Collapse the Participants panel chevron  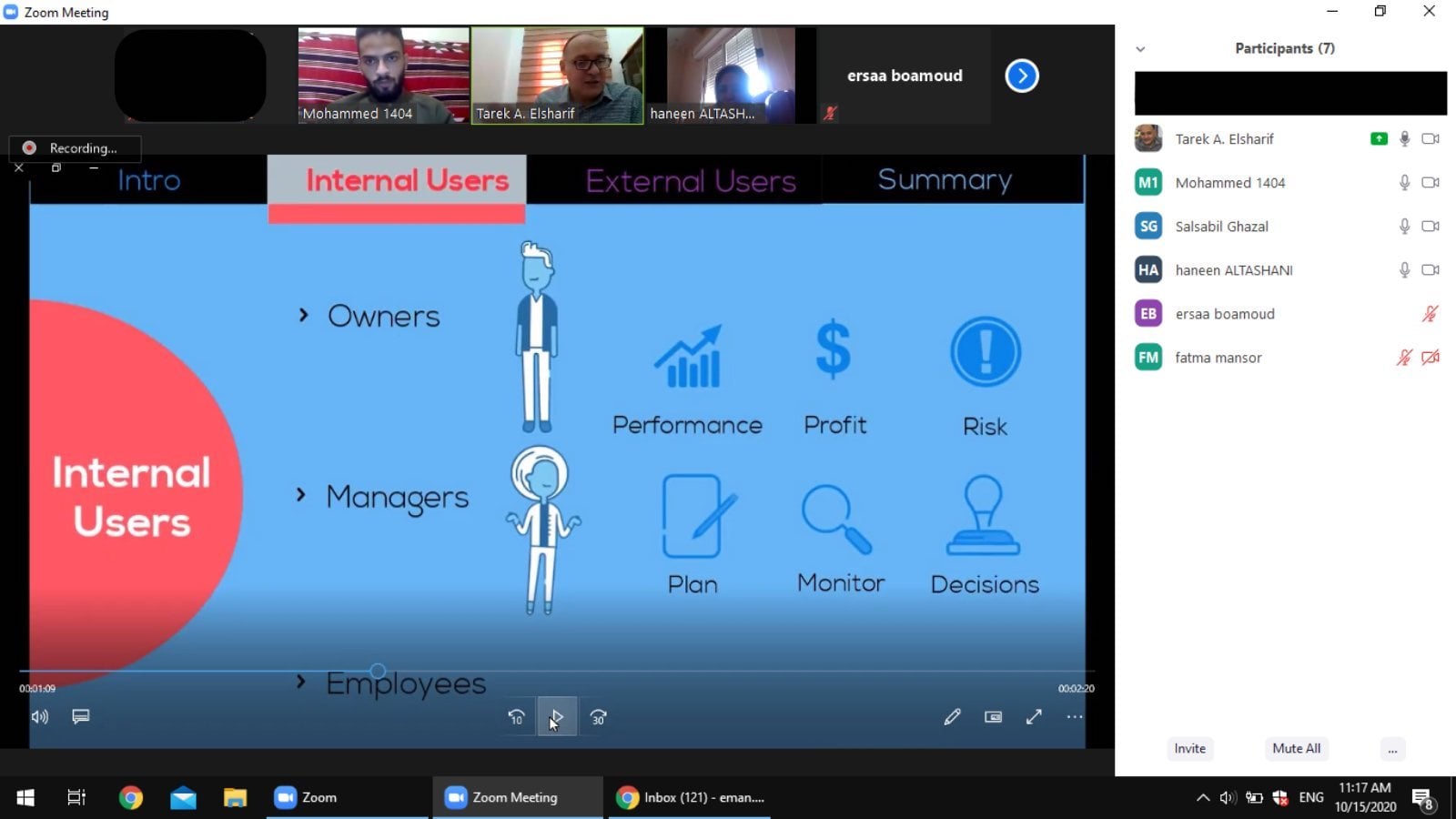tap(1140, 49)
